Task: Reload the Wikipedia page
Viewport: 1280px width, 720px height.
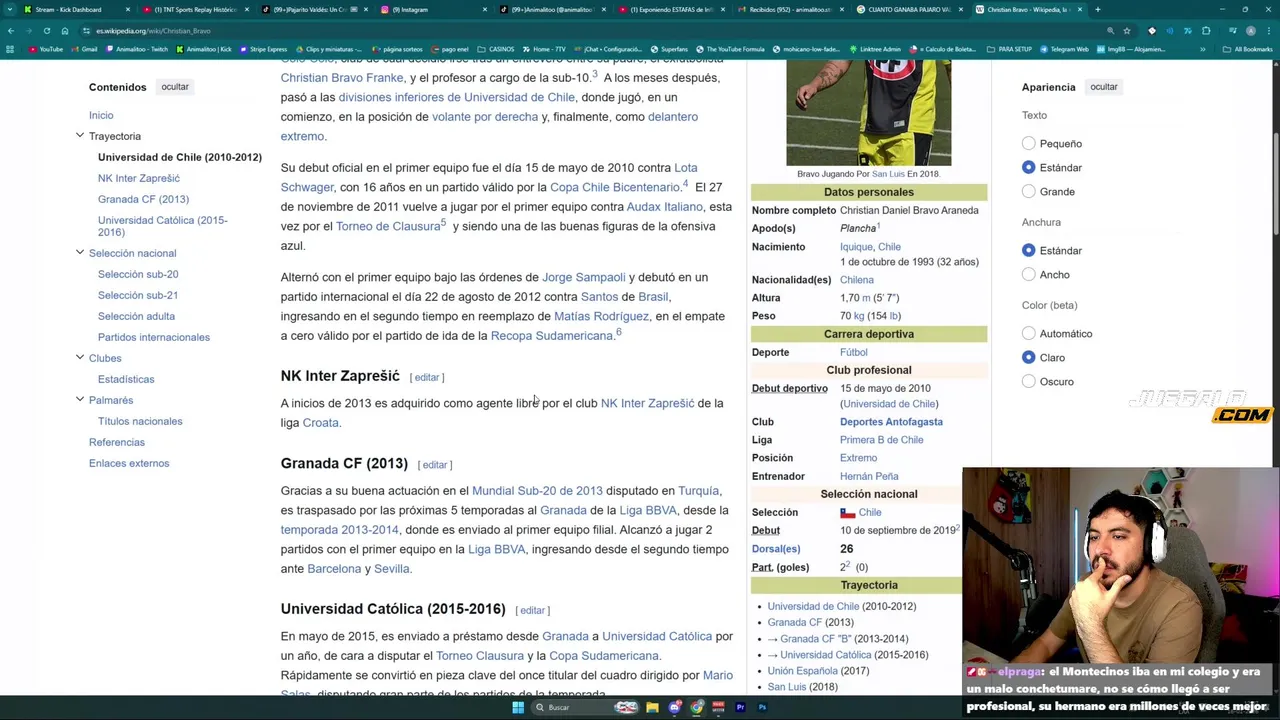Action: click(46, 31)
